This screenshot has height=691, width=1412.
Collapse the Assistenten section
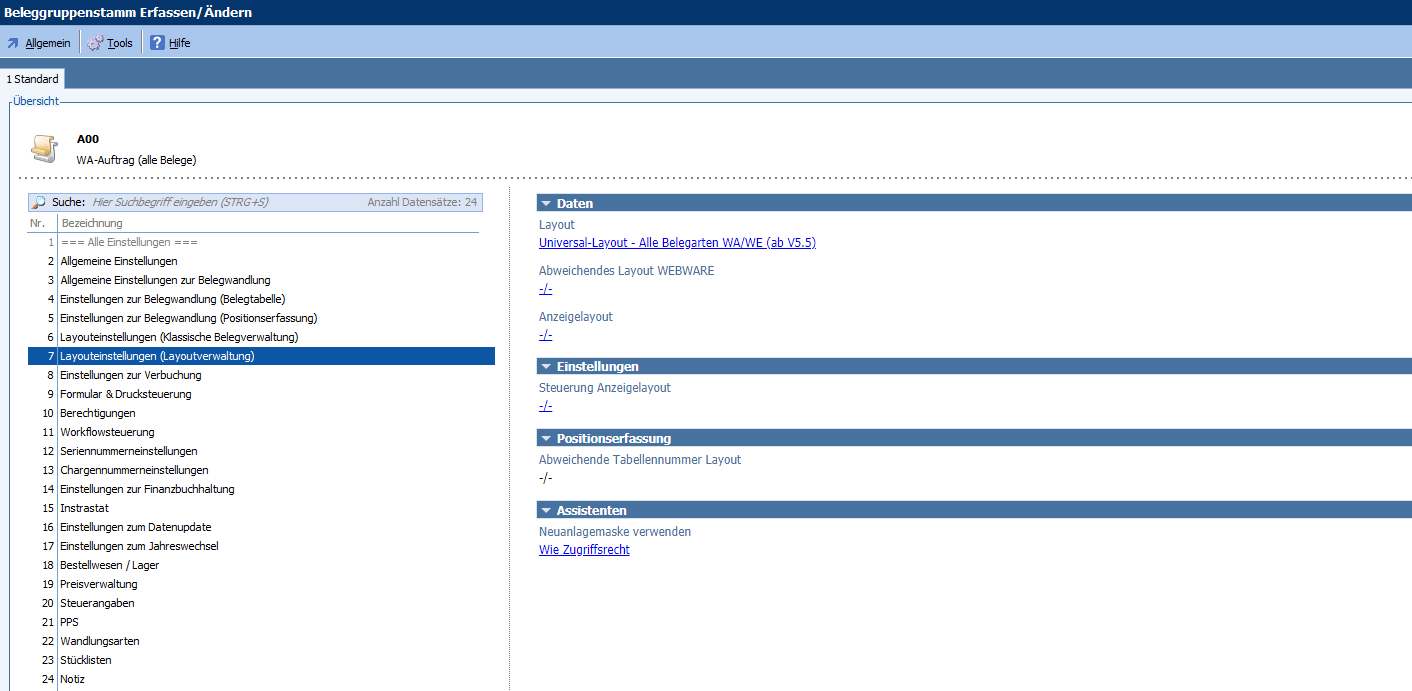tap(546, 511)
